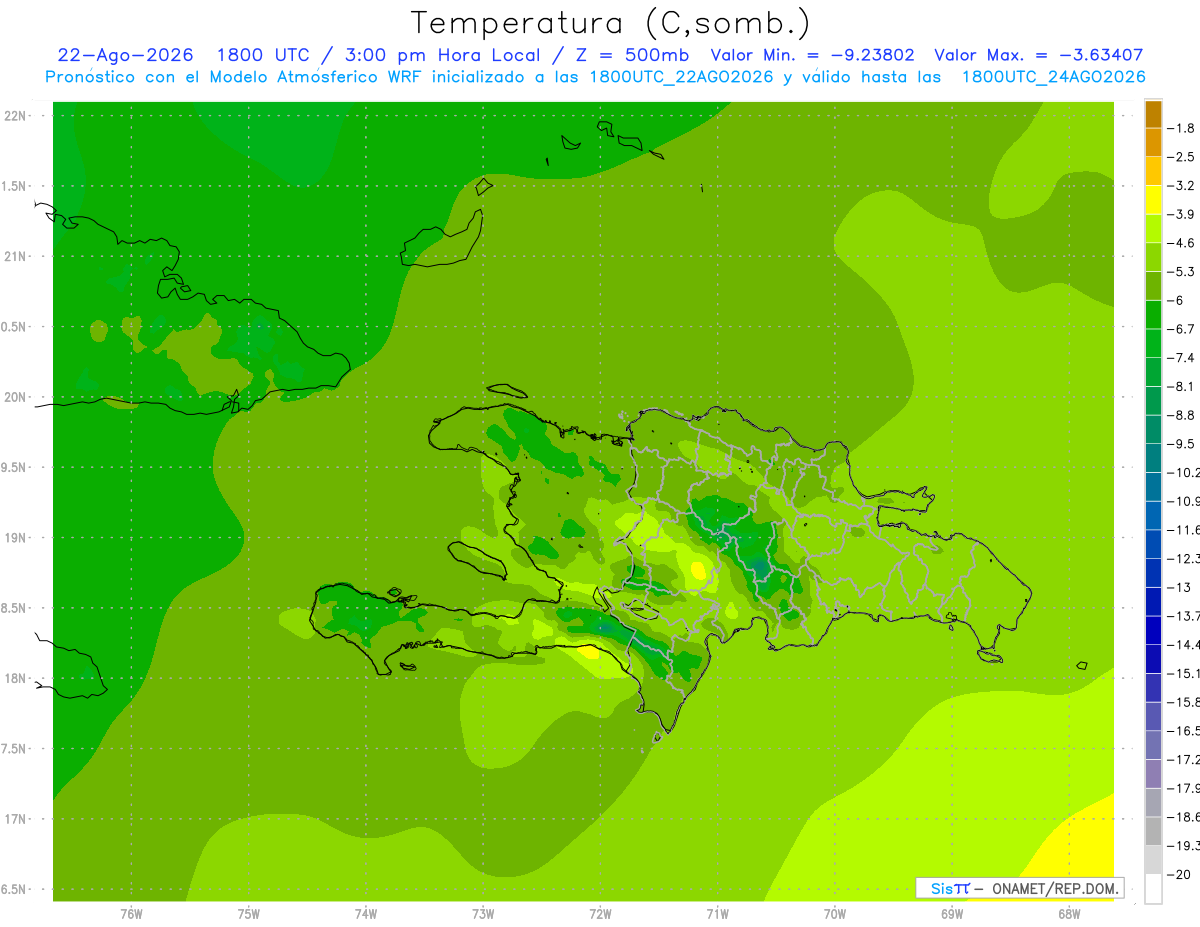
Task: Click the "-7.4" colorbar label
Action: click(x=1181, y=358)
